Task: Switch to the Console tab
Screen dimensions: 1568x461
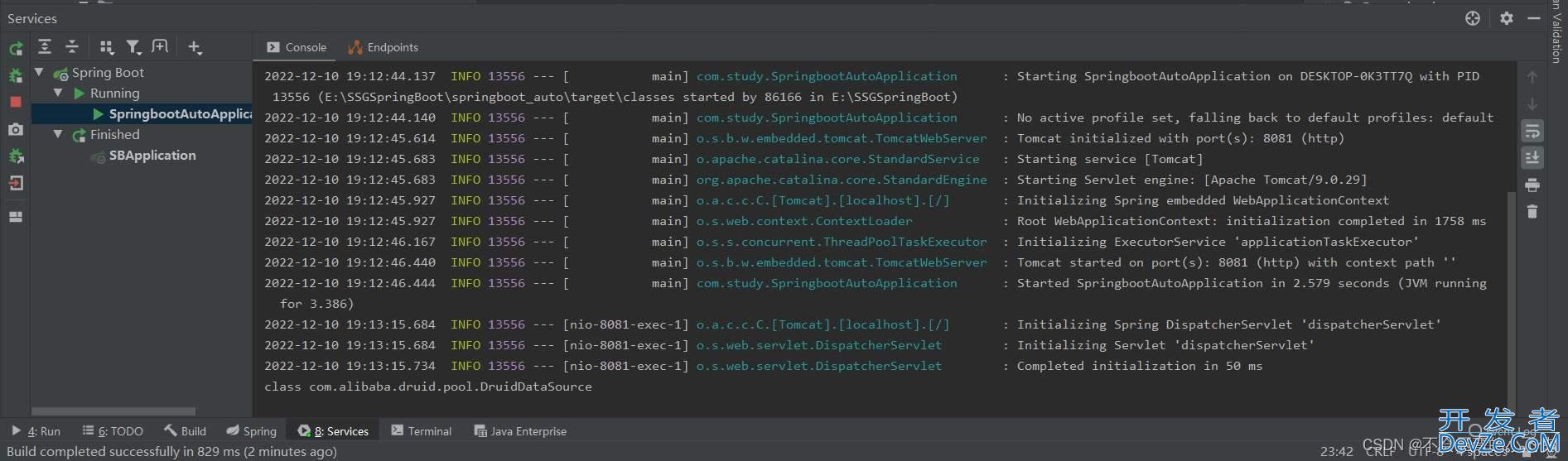Action: tap(297, 47)
